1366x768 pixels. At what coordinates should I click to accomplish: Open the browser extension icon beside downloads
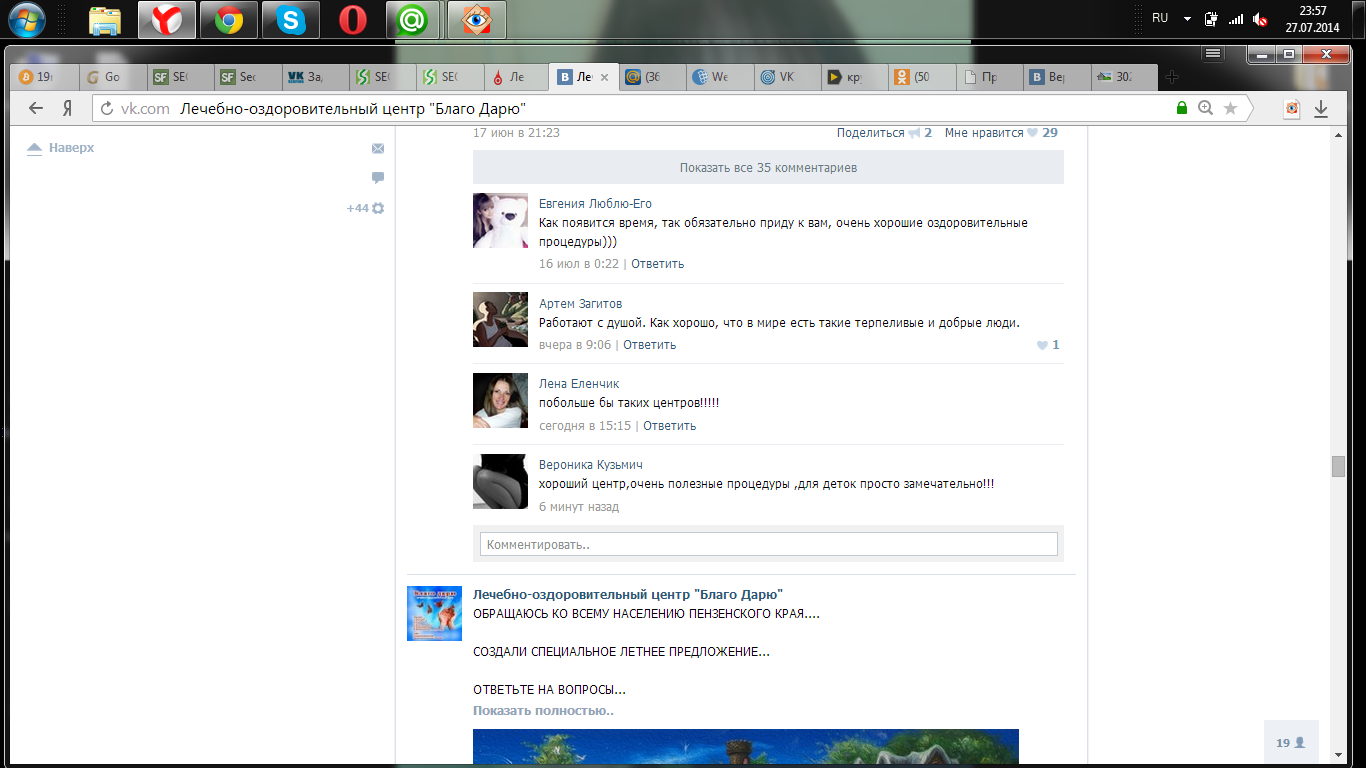coord(1291,108)
